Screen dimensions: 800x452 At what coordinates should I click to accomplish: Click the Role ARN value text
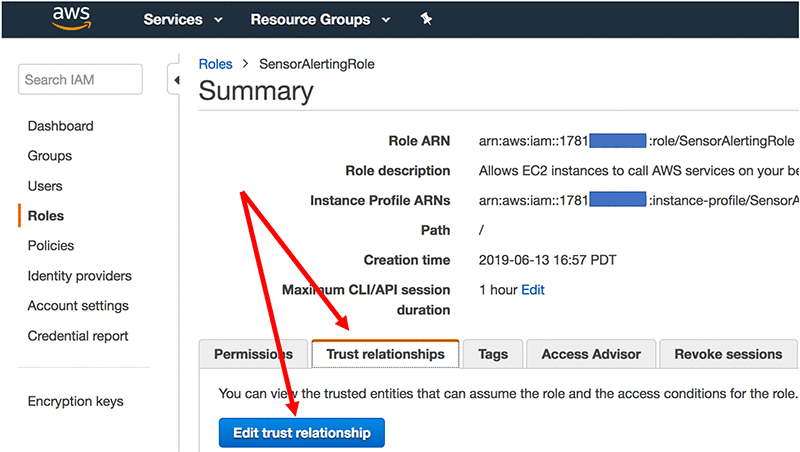636,141
